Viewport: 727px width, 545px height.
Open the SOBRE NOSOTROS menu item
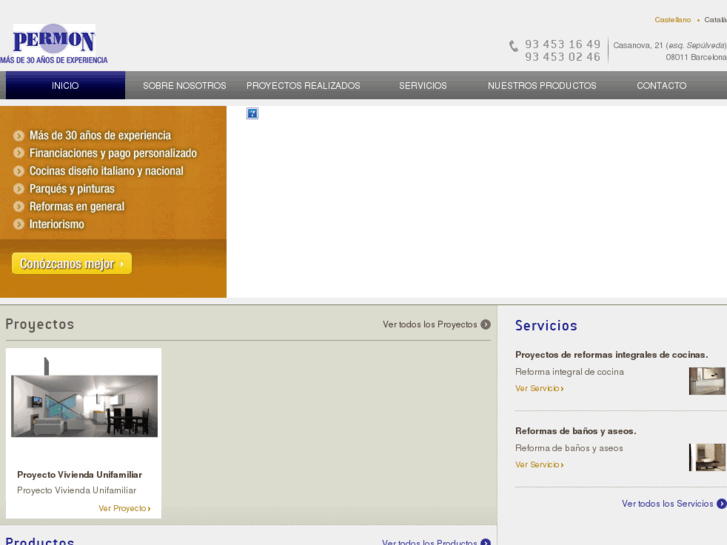(185, 85)
